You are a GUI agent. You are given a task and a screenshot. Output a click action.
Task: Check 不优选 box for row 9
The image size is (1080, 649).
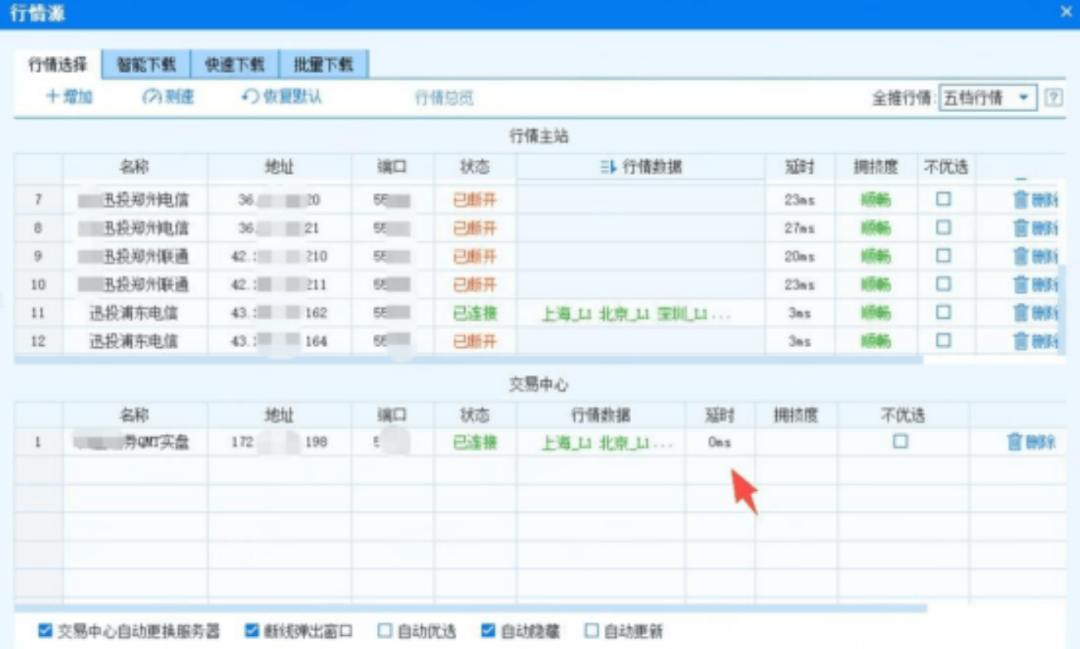pyautogui.click(x=943, y=256)
